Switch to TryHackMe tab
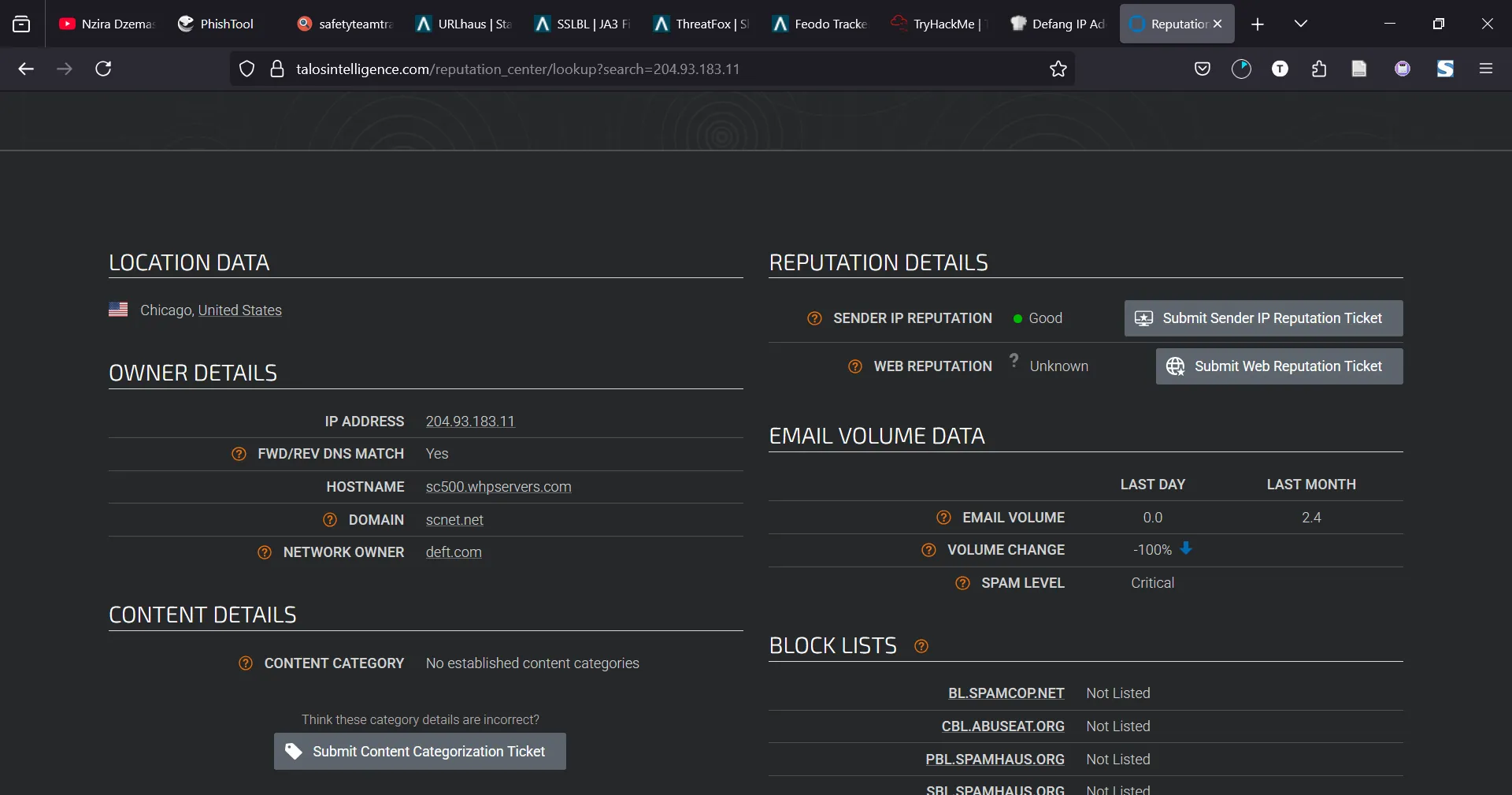 pos(940,24)
